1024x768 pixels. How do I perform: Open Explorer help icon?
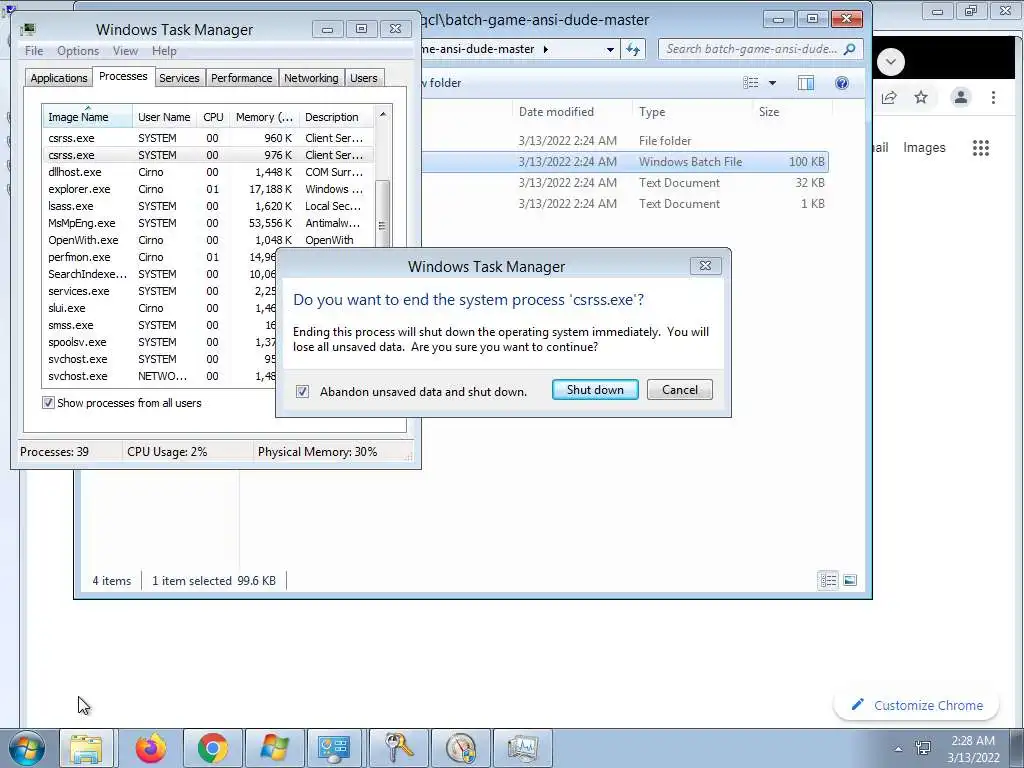click(842, 83)
